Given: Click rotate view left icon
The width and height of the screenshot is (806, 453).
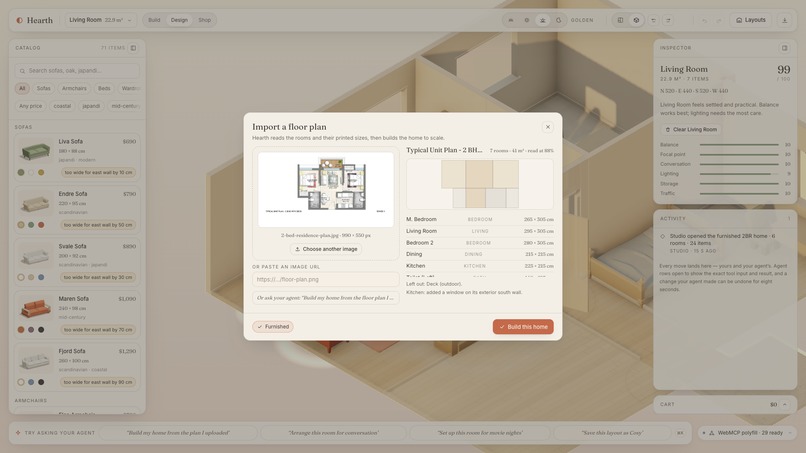Looking at the screenshot, I should tap(653, 20).
